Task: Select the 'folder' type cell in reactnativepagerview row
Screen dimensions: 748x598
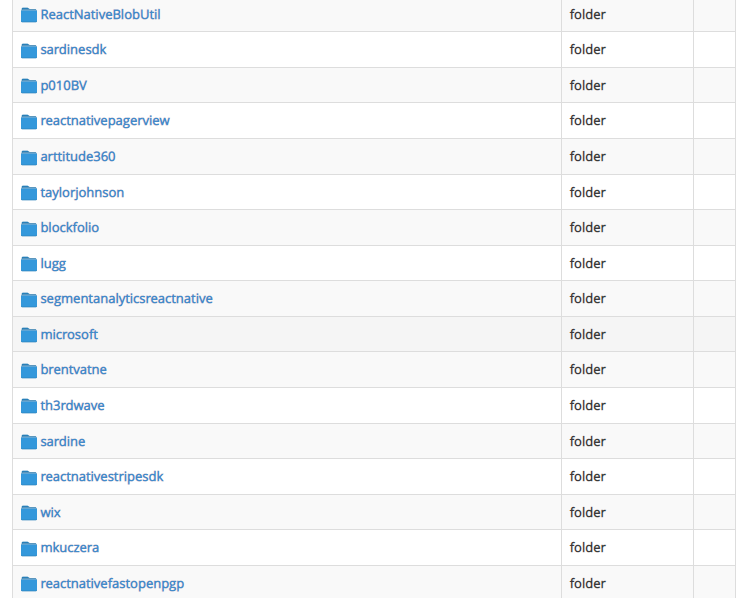Action: tap(627, 121)
